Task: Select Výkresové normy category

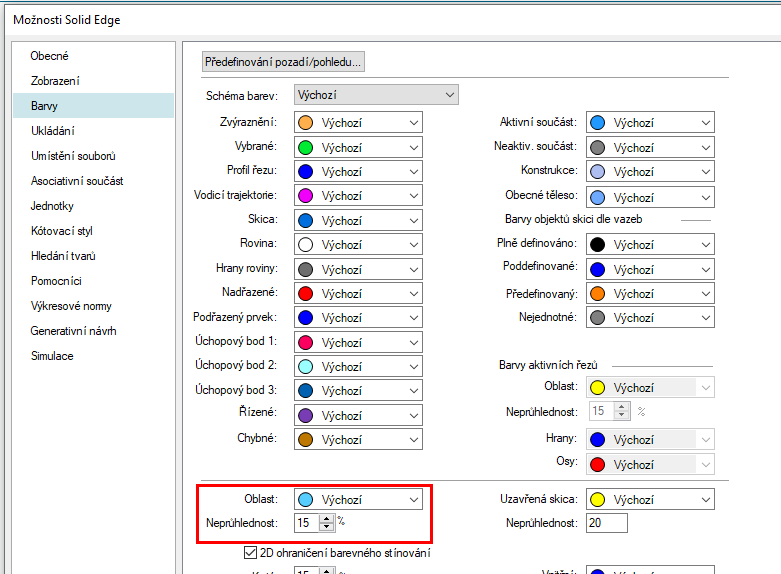Action: (x=71, y=305)
